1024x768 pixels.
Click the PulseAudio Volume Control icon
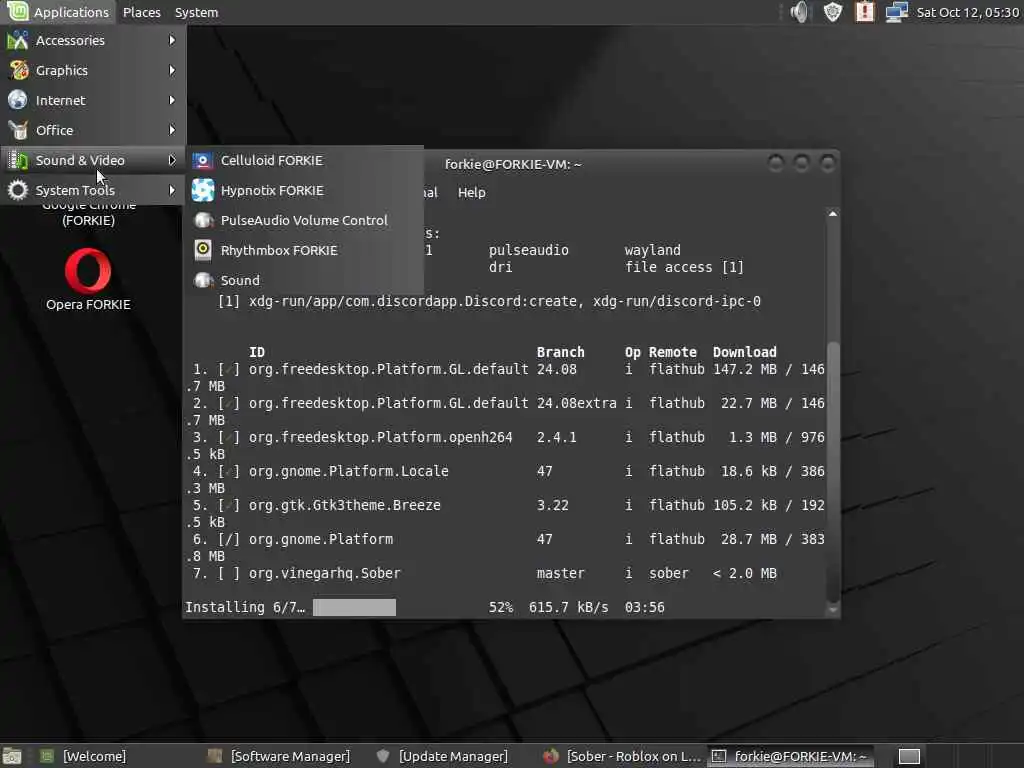click(x=203, y=220)
